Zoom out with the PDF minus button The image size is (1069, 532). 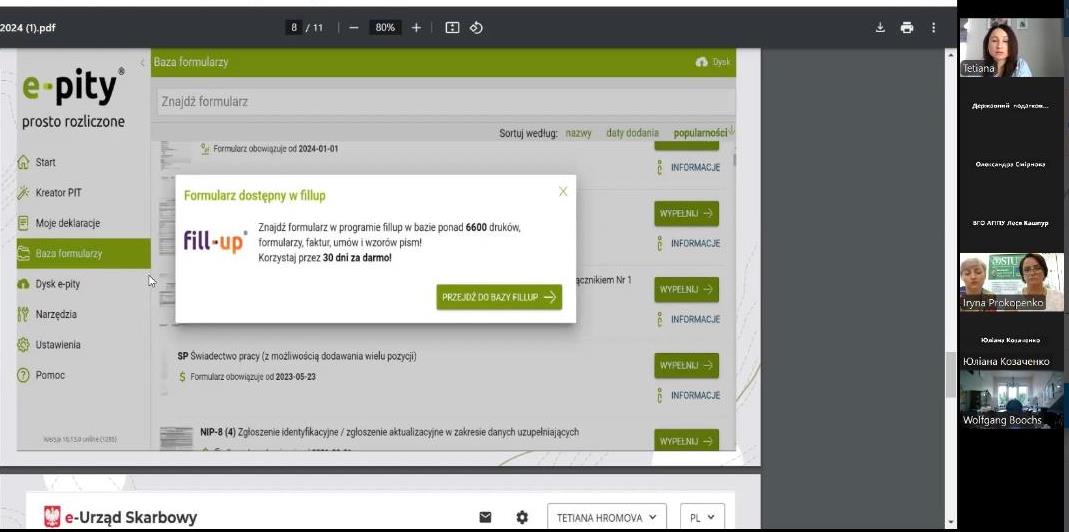click(x=353, y=28)
